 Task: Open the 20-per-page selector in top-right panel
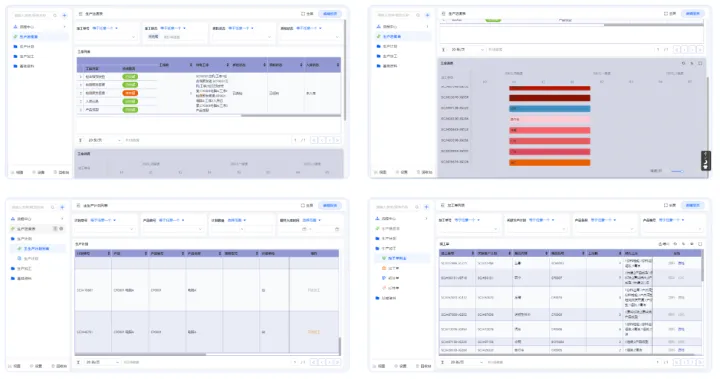tap(466, 49)
